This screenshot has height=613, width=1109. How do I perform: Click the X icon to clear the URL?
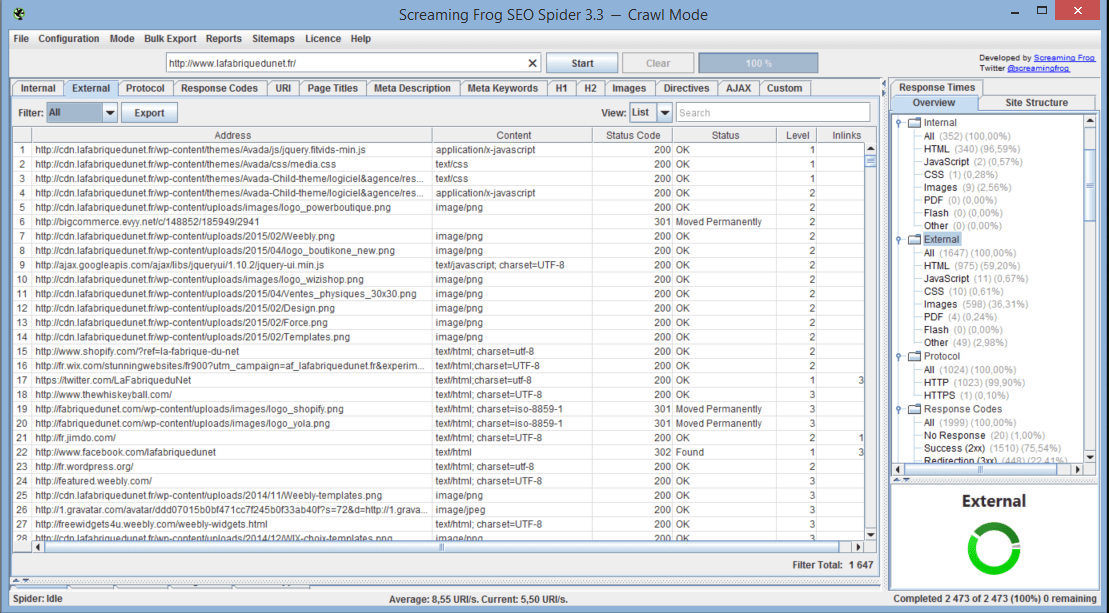(532, 63)
